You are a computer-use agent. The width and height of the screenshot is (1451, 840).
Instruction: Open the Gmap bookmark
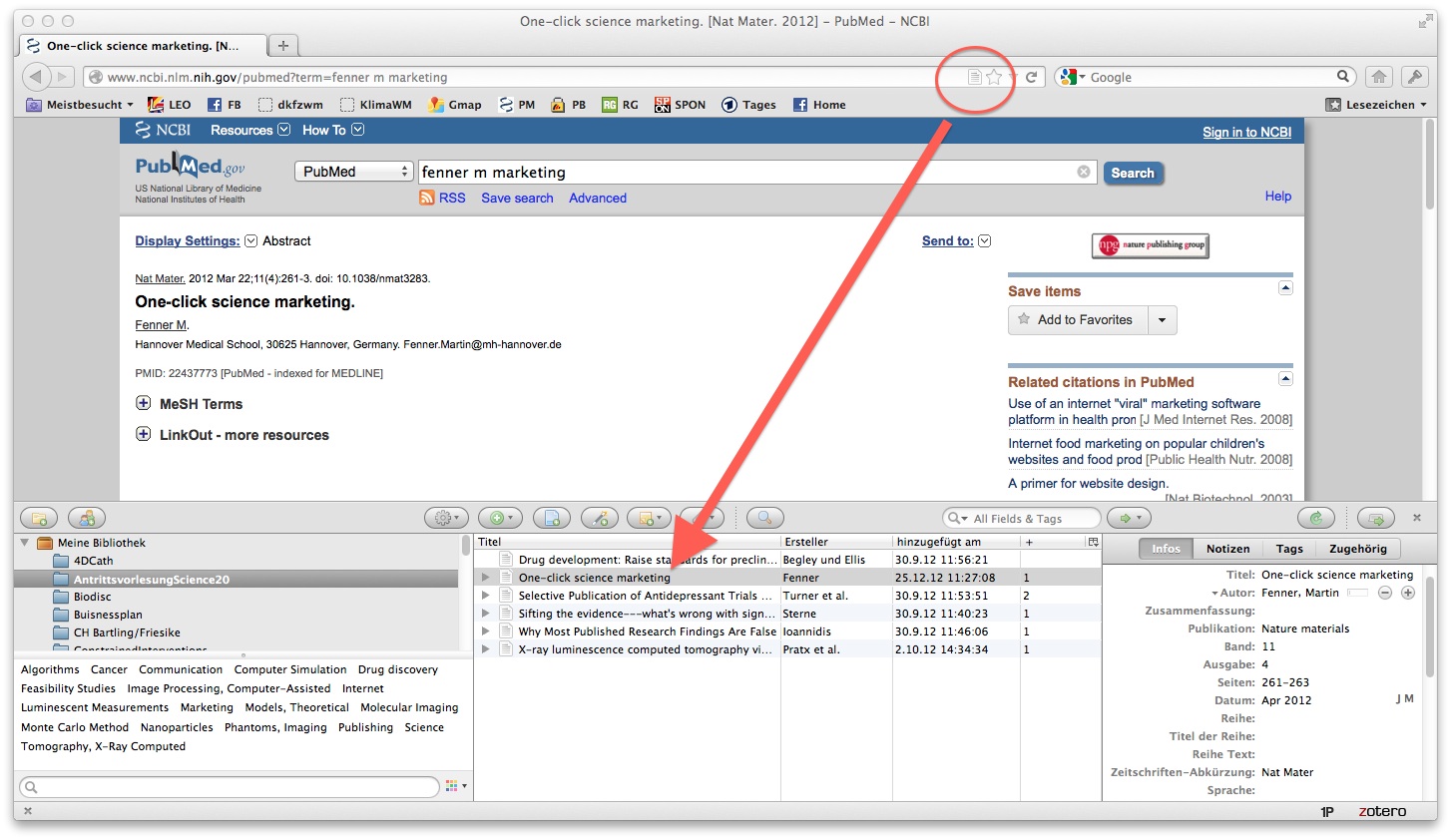pyautogui.click(x=455, y=105)
